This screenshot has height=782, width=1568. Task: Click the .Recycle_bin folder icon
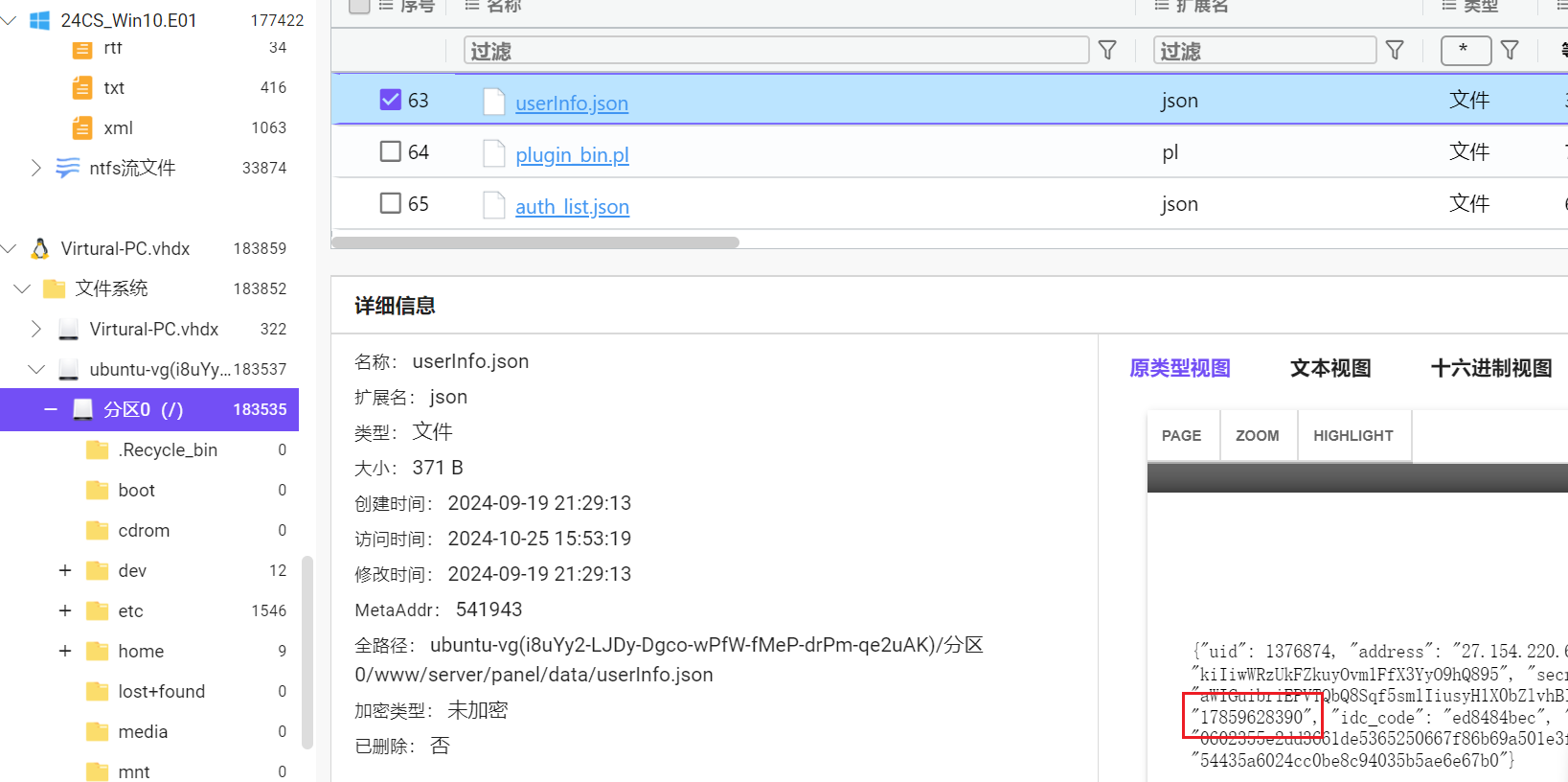(98, 450)
